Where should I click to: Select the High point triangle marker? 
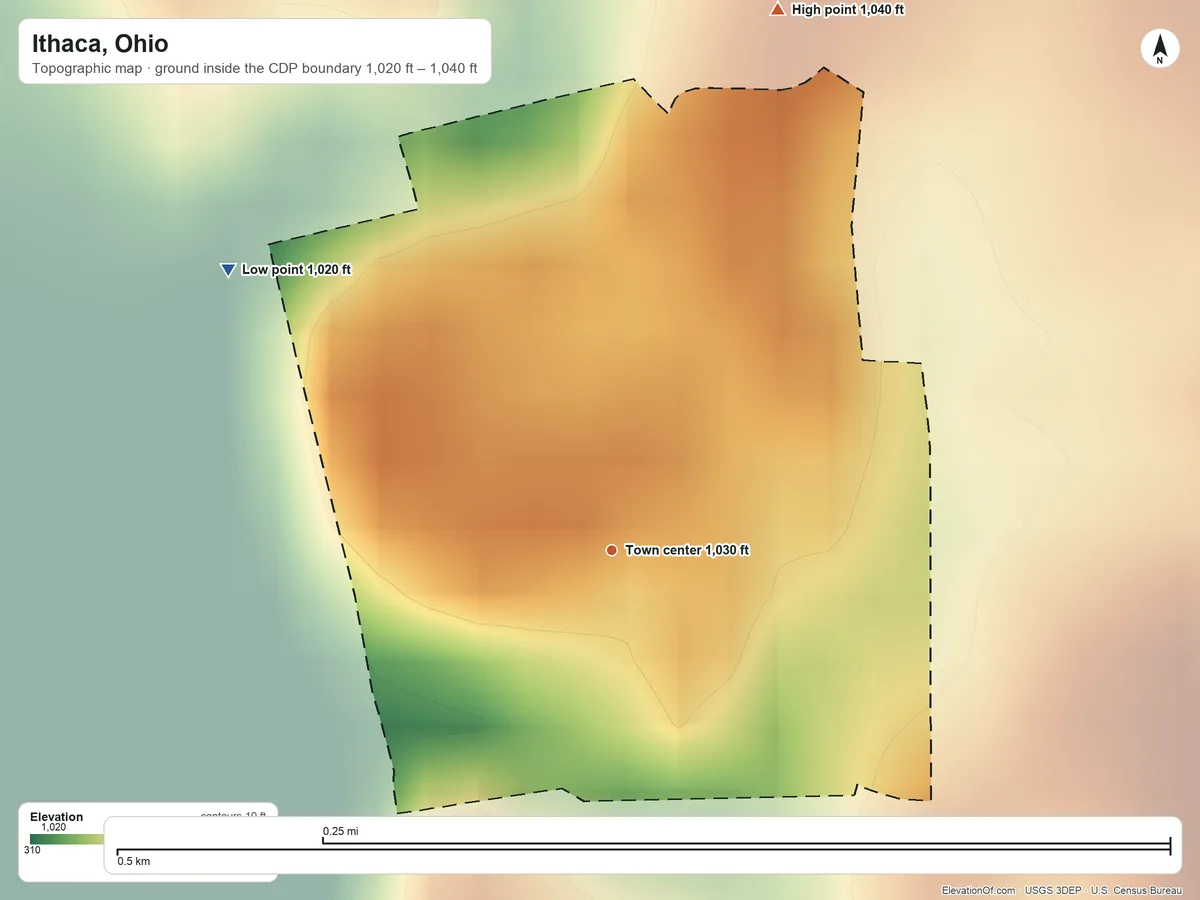777,10
